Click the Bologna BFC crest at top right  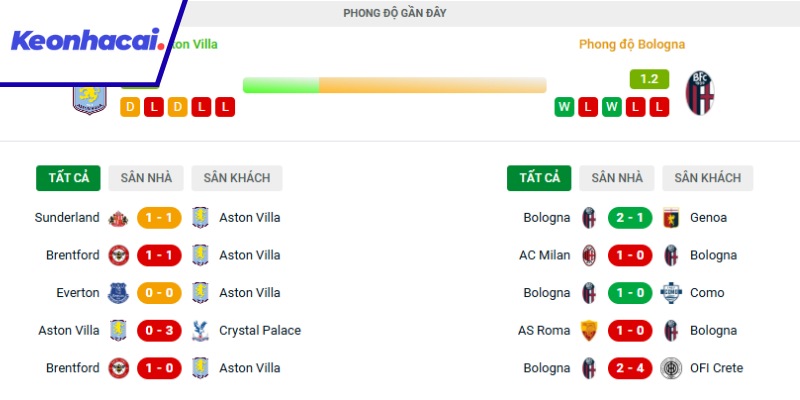pos(699,92)
